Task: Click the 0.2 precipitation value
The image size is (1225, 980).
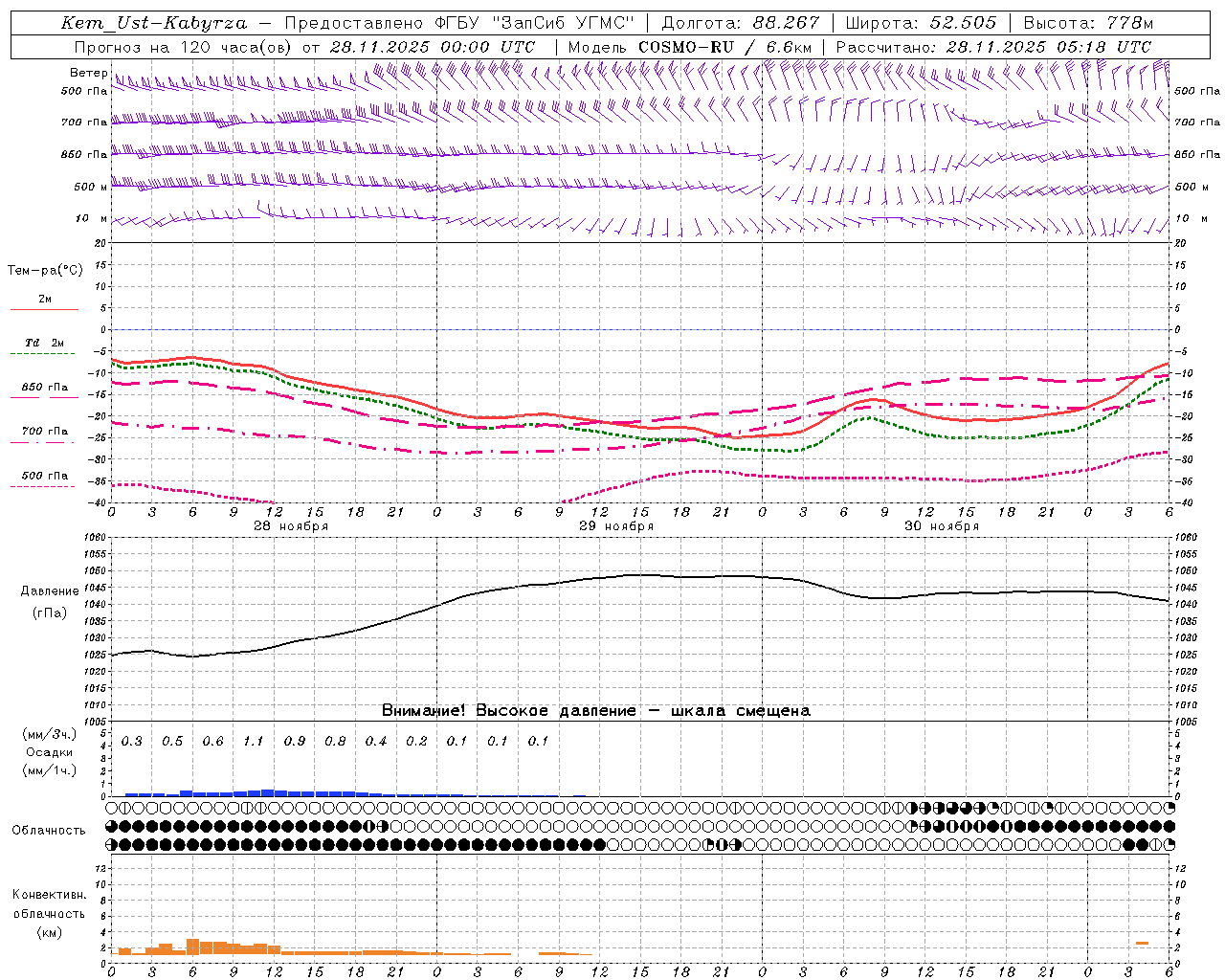Action: (416, 742)
